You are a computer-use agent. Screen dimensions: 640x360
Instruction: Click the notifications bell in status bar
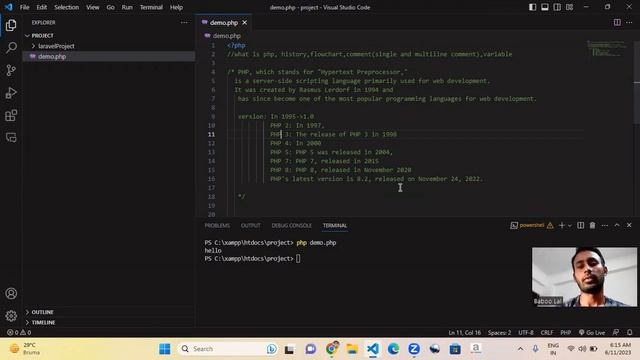point(629,332)
